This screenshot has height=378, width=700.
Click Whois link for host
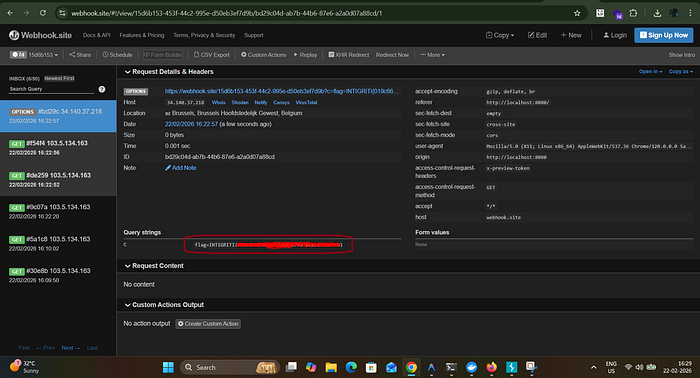click(x=218, y=103)
